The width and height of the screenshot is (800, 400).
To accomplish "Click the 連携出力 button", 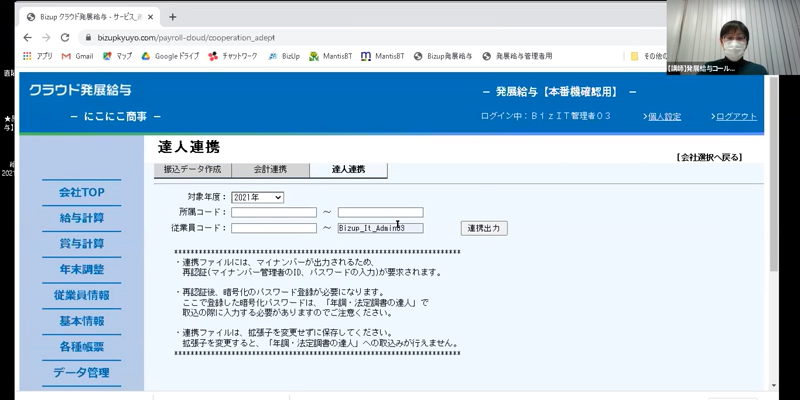I will 484,228.
